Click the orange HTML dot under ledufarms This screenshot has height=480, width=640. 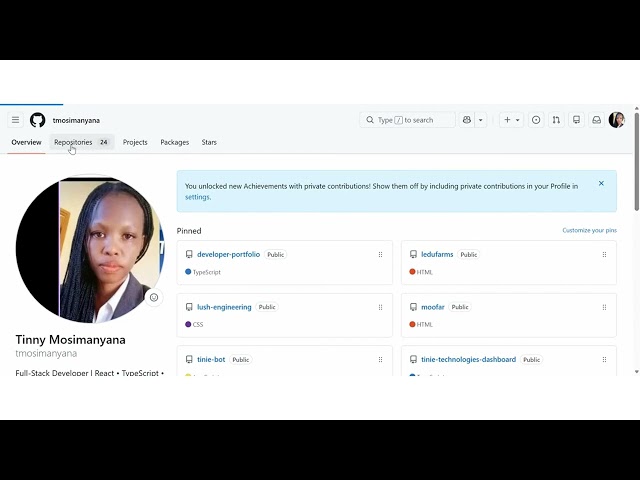point(412,272)
